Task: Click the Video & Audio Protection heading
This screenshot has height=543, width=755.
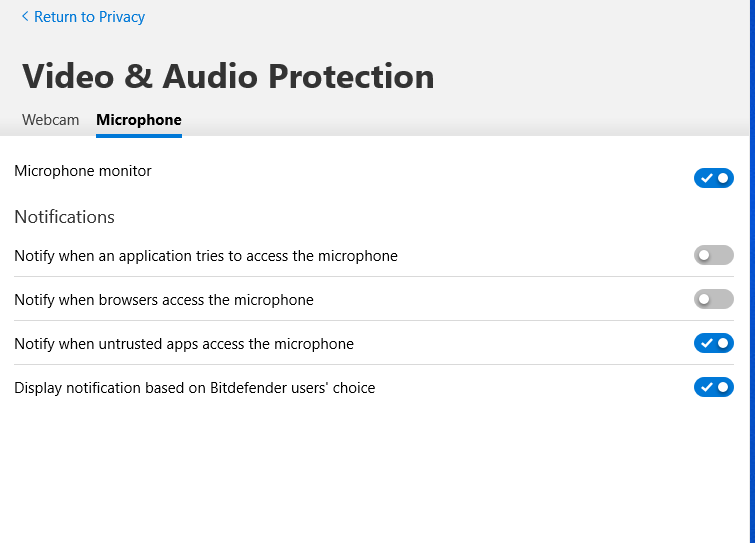Action: pyautogui.click(x=228, y=76)
